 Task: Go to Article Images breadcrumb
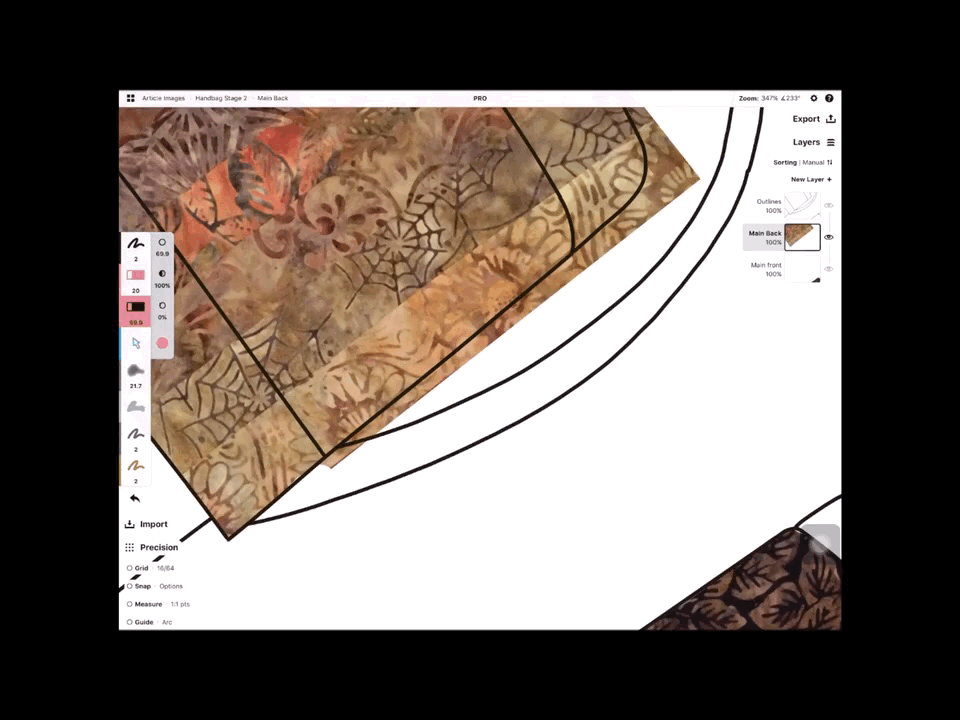click(163, 98)
